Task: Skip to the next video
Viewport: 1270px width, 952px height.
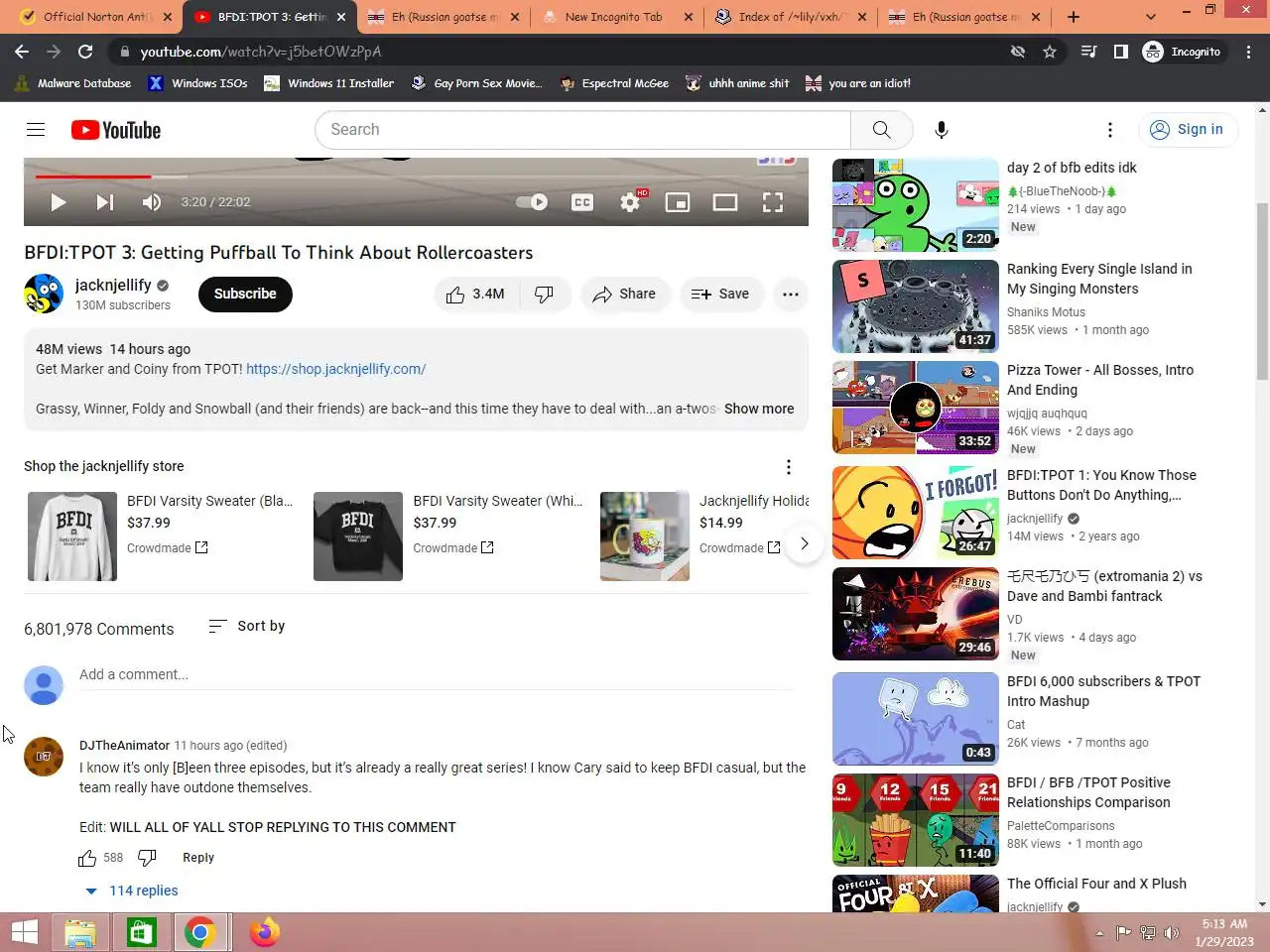Action: pos(105,202)
